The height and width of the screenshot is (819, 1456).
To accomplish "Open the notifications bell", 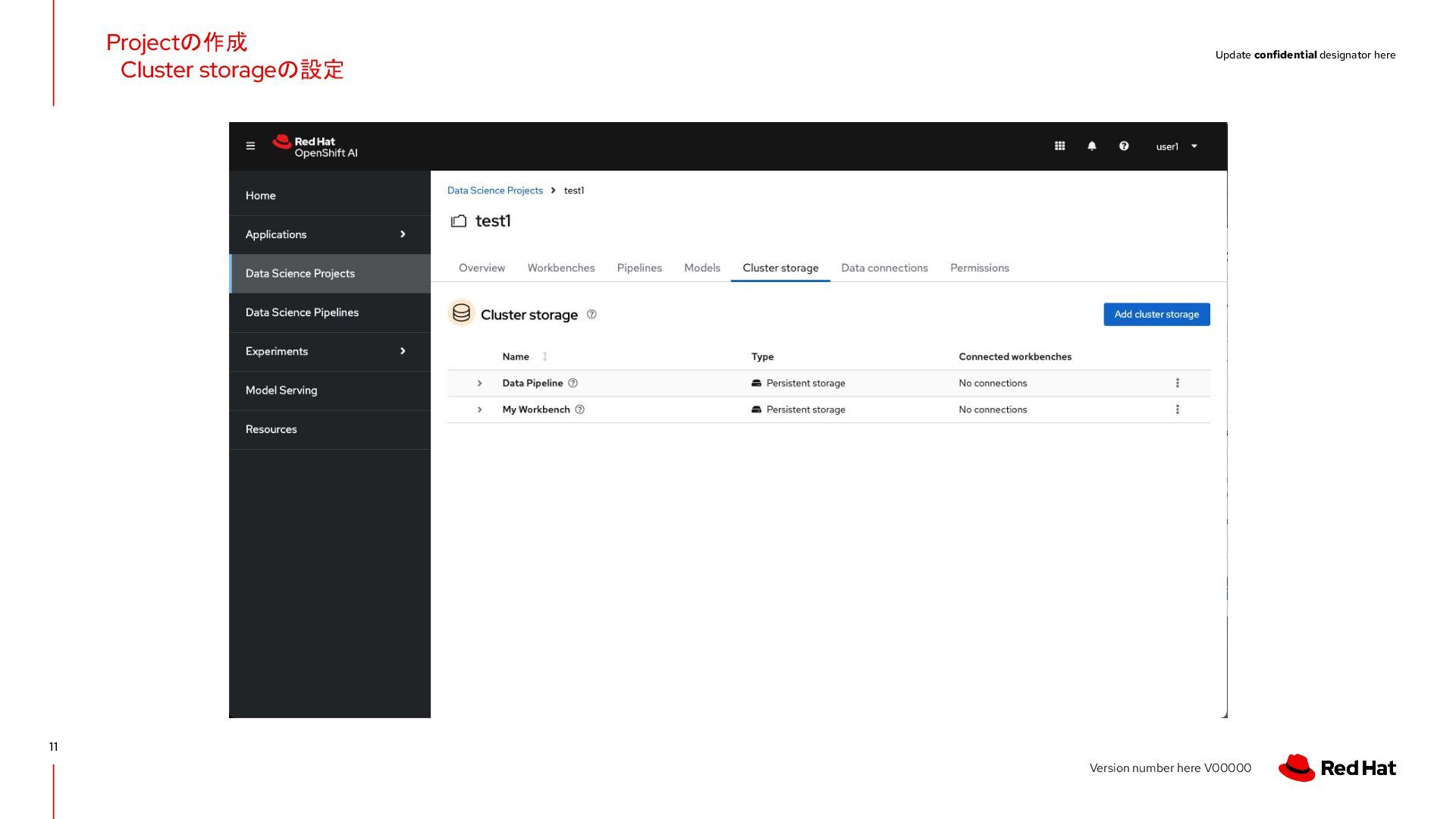I will (1092, 146).
